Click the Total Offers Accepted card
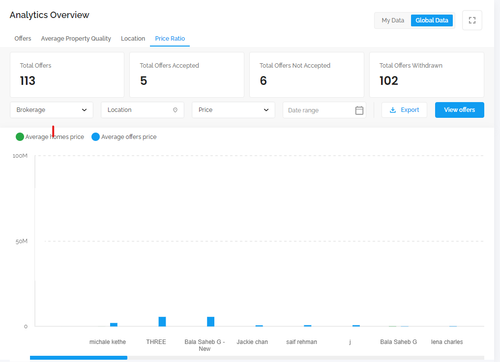The image size is (500, 362). (187, 75)
